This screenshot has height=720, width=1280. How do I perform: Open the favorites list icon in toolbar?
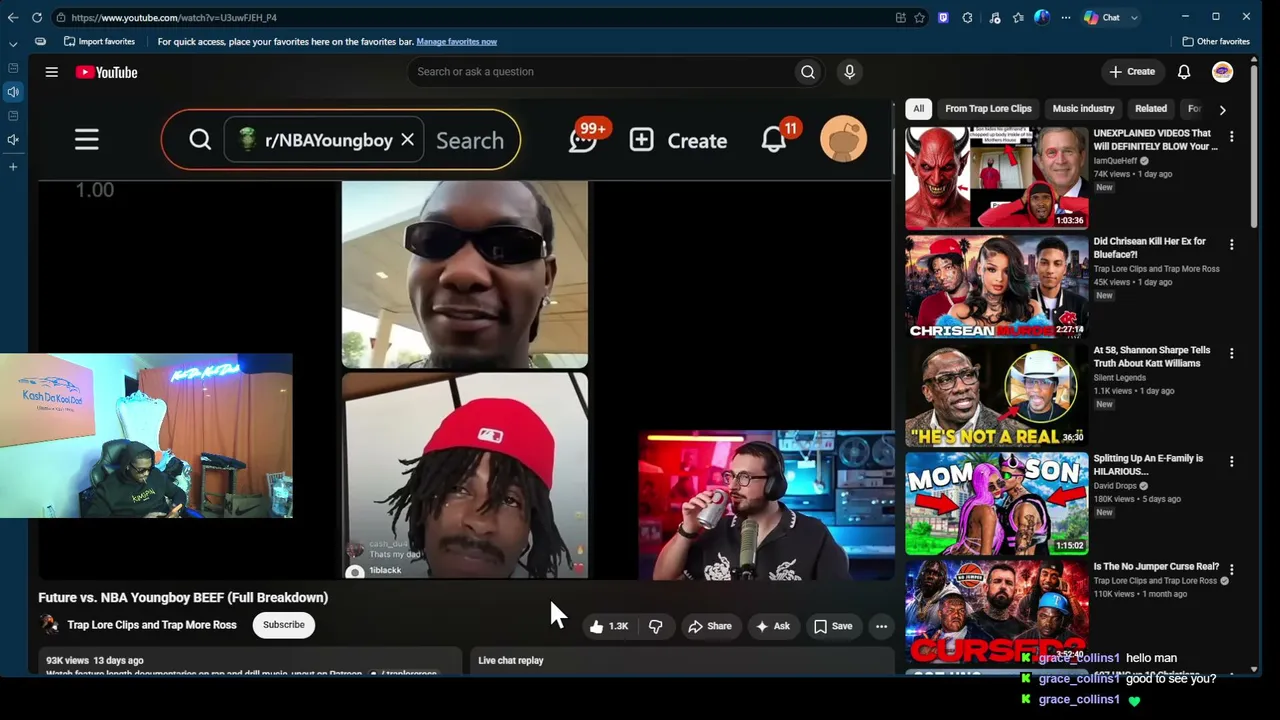(1018, 17)
